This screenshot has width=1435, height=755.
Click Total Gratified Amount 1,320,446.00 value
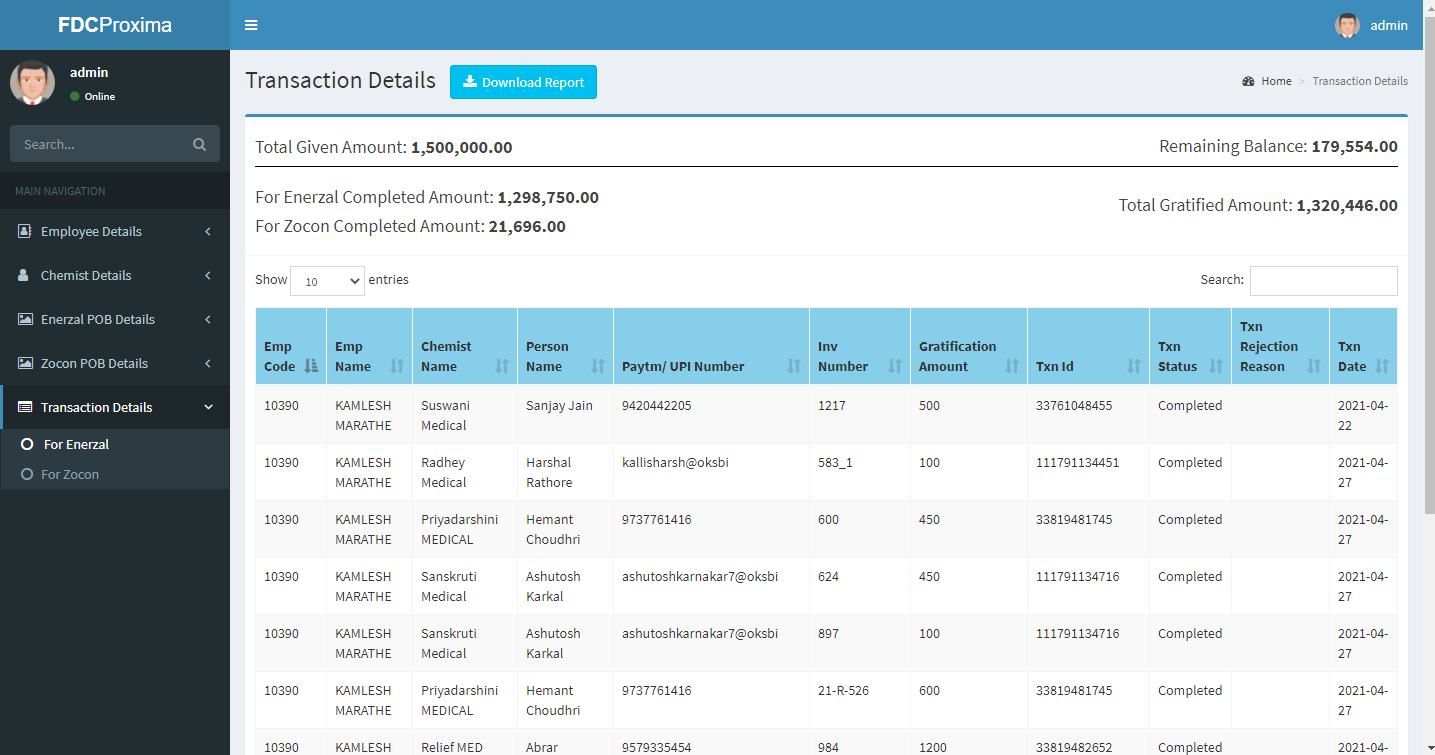[1347, 205]
